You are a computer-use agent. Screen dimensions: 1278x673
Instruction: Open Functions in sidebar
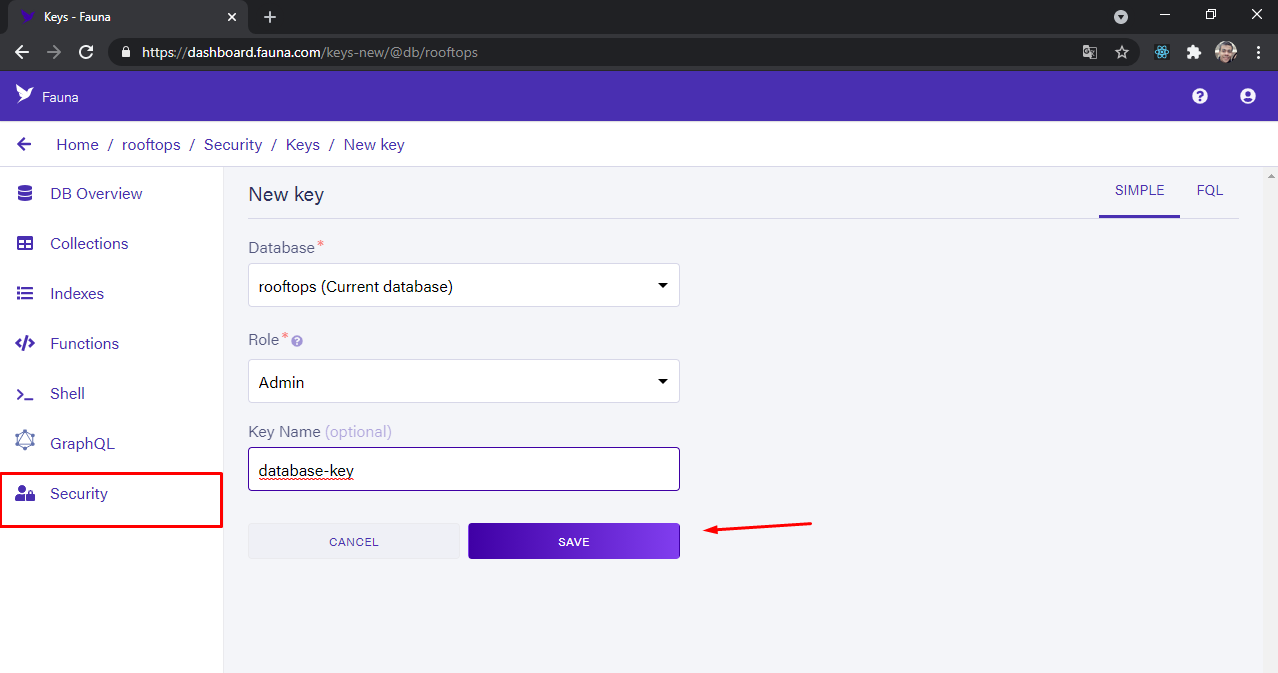(84, 344)
